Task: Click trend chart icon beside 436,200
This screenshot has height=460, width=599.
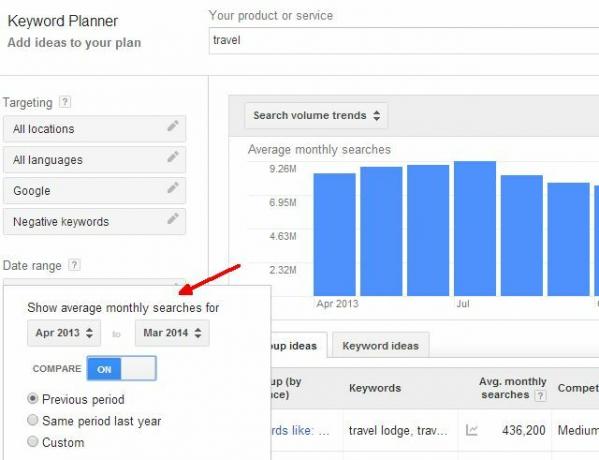Action: 472,430
